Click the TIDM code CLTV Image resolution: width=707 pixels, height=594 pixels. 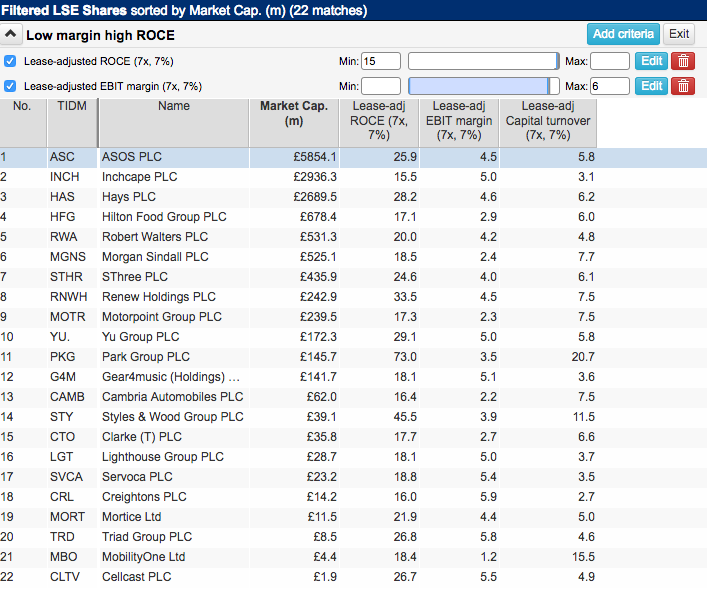point(65,576)
